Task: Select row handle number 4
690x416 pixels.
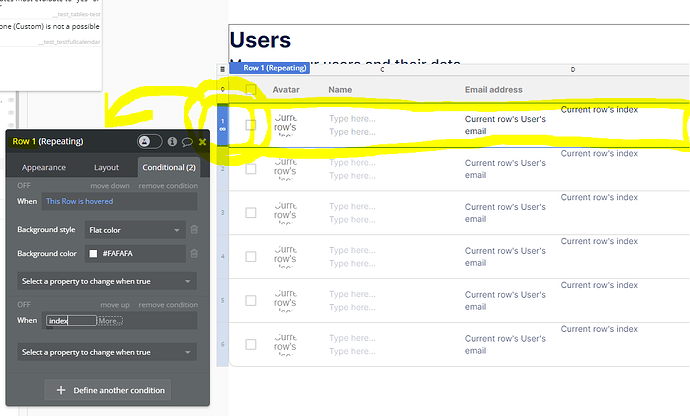Action: tap(223, 256)
